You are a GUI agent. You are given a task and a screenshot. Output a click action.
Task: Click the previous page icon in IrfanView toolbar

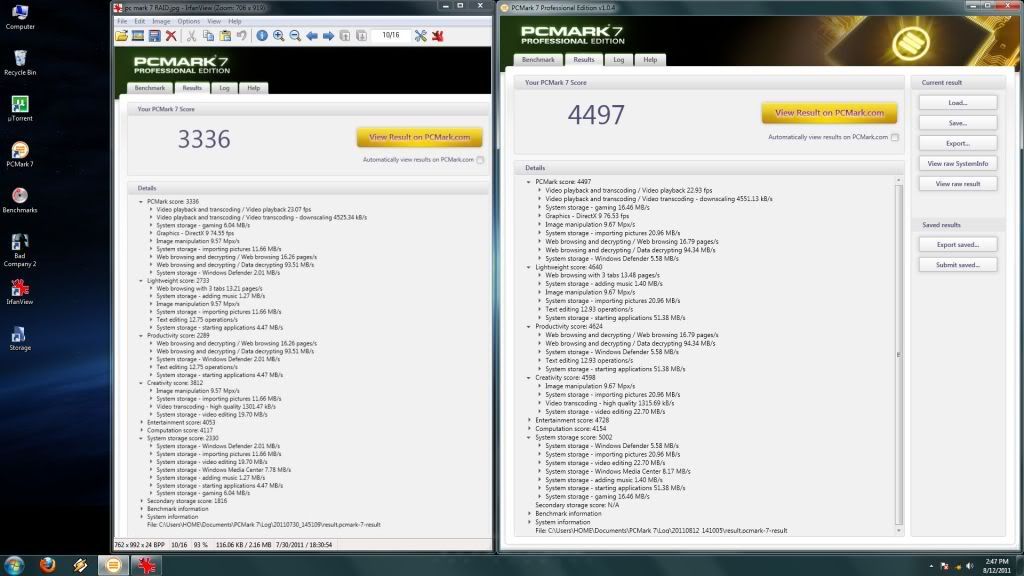click(x=345, y=36)
